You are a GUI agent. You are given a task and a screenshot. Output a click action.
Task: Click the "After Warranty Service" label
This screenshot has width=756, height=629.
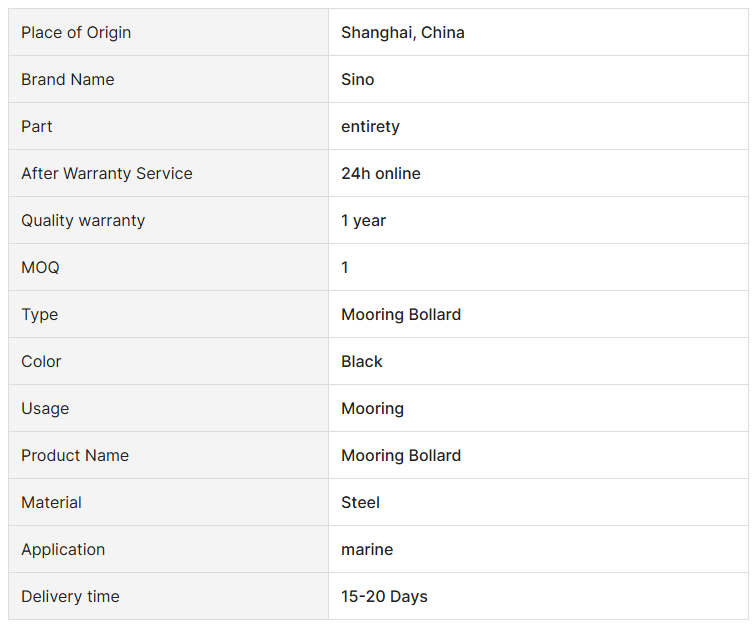tap(107, 173)
